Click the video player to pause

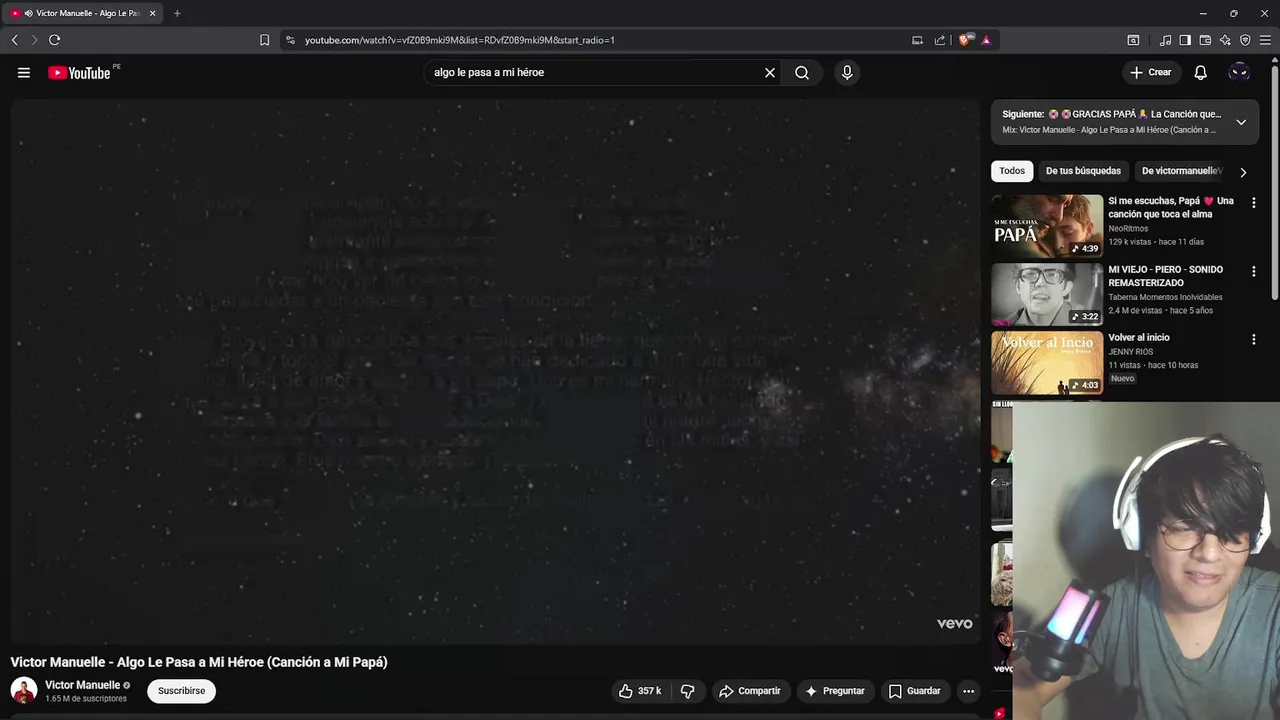coord(495,370)
